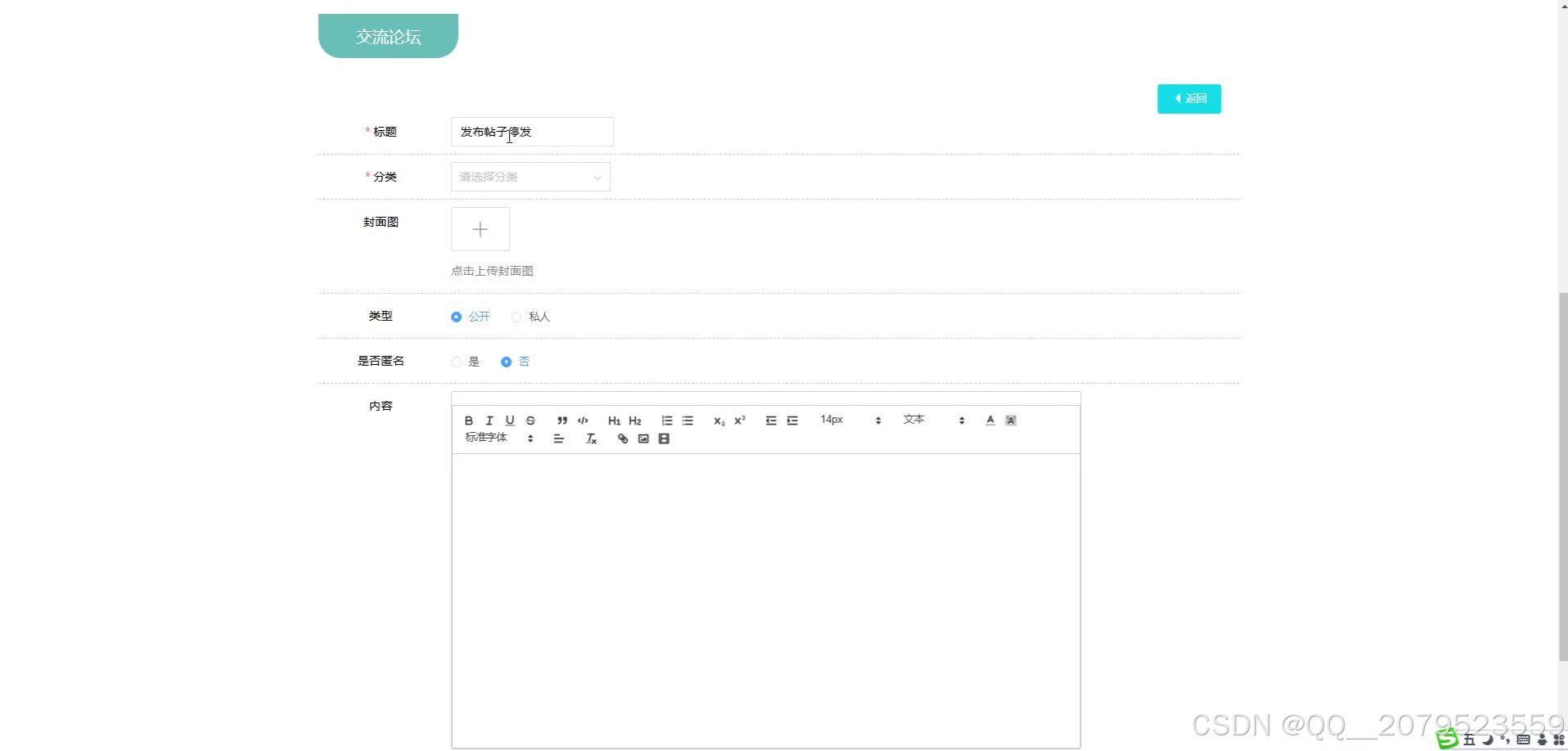Click the 返回 back button
This screenshot has width=1568, height=751.
[1189, 99]
